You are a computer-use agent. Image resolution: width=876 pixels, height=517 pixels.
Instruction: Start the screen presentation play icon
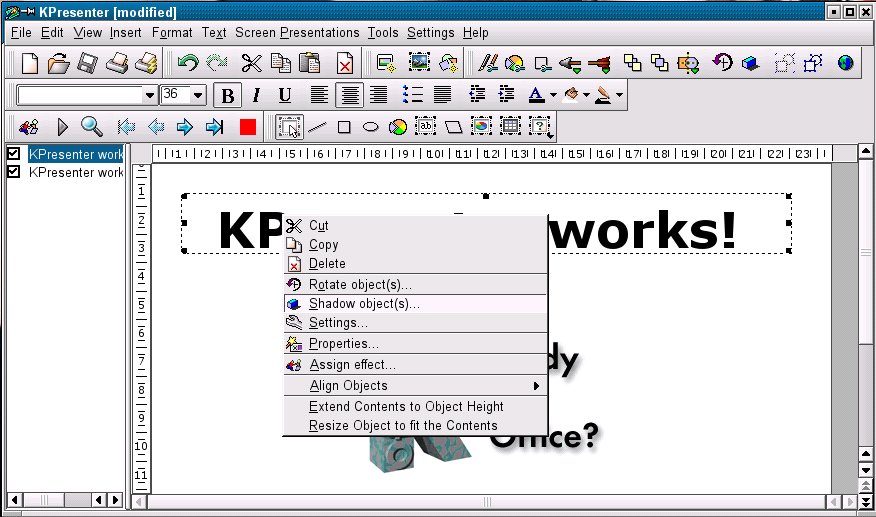point(63,127)
